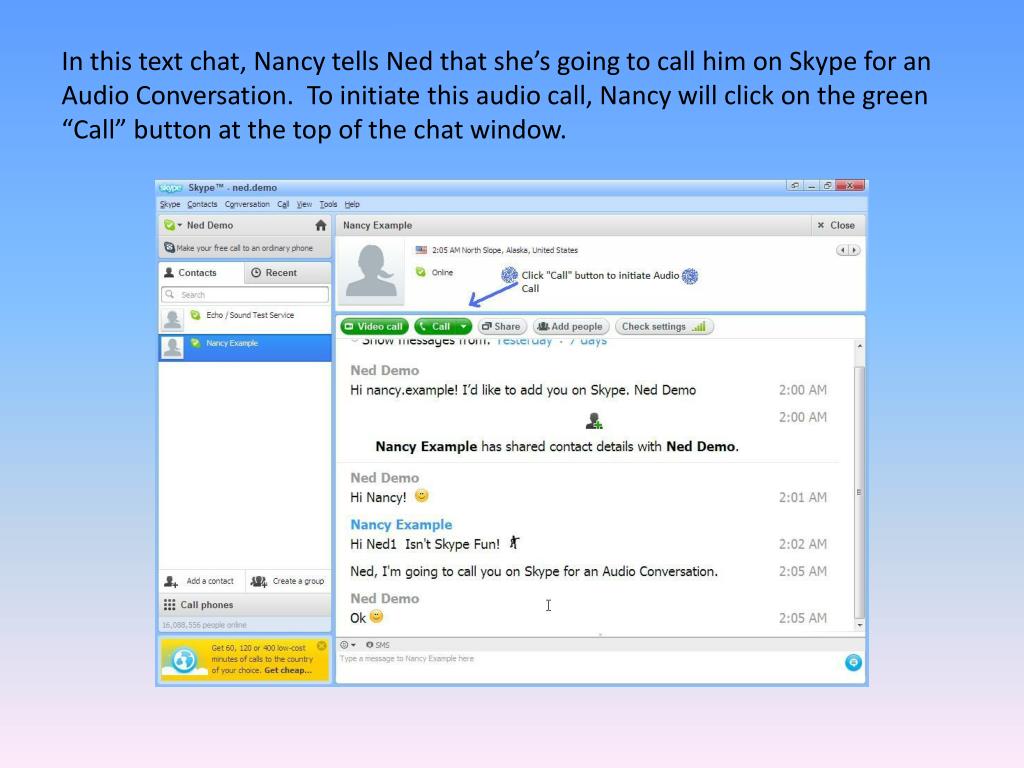Click the 'Hi Nancy!' message
The image size is (1024, 768).
pos(378,498)
